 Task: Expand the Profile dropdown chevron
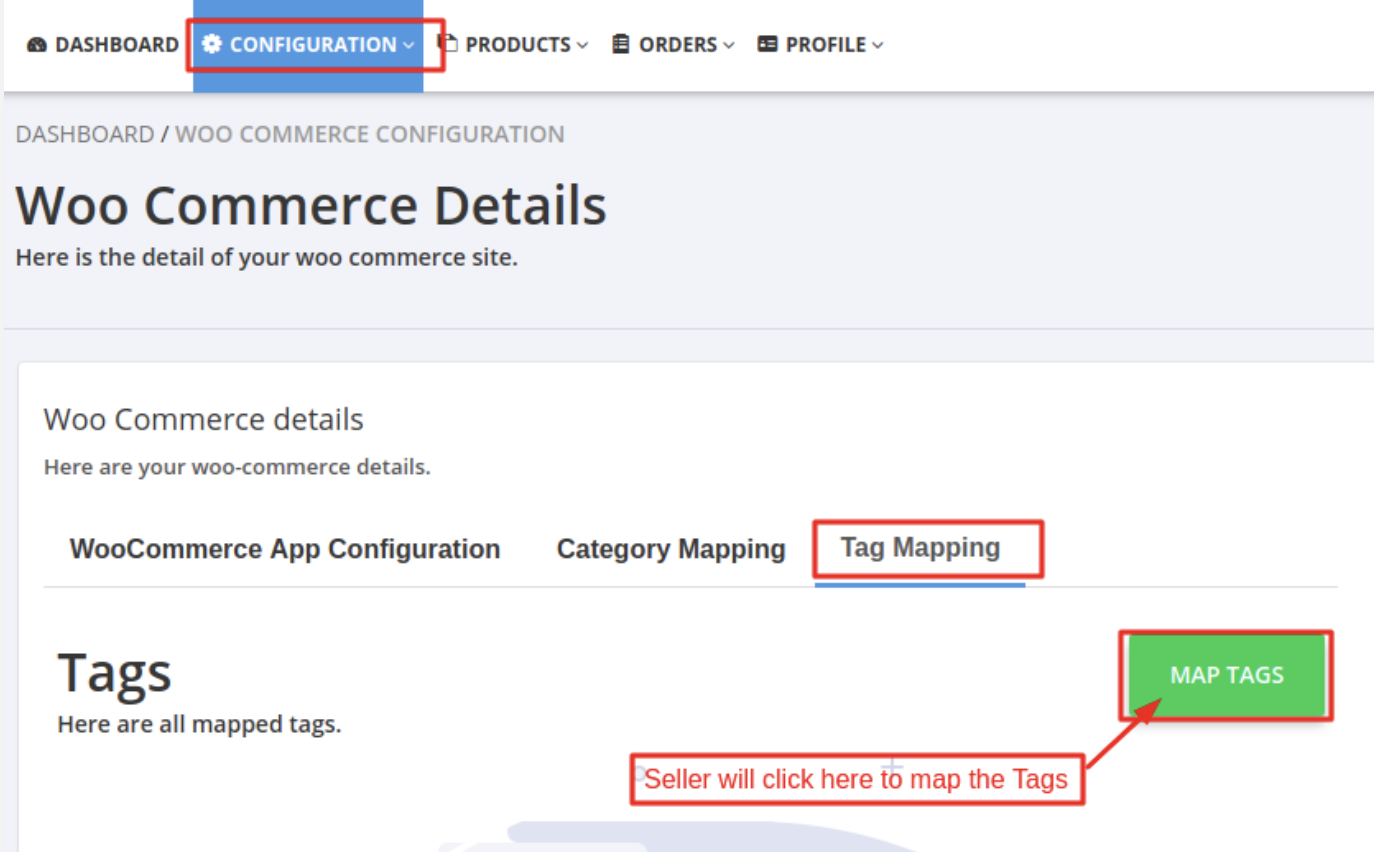(x=877, y=46)
